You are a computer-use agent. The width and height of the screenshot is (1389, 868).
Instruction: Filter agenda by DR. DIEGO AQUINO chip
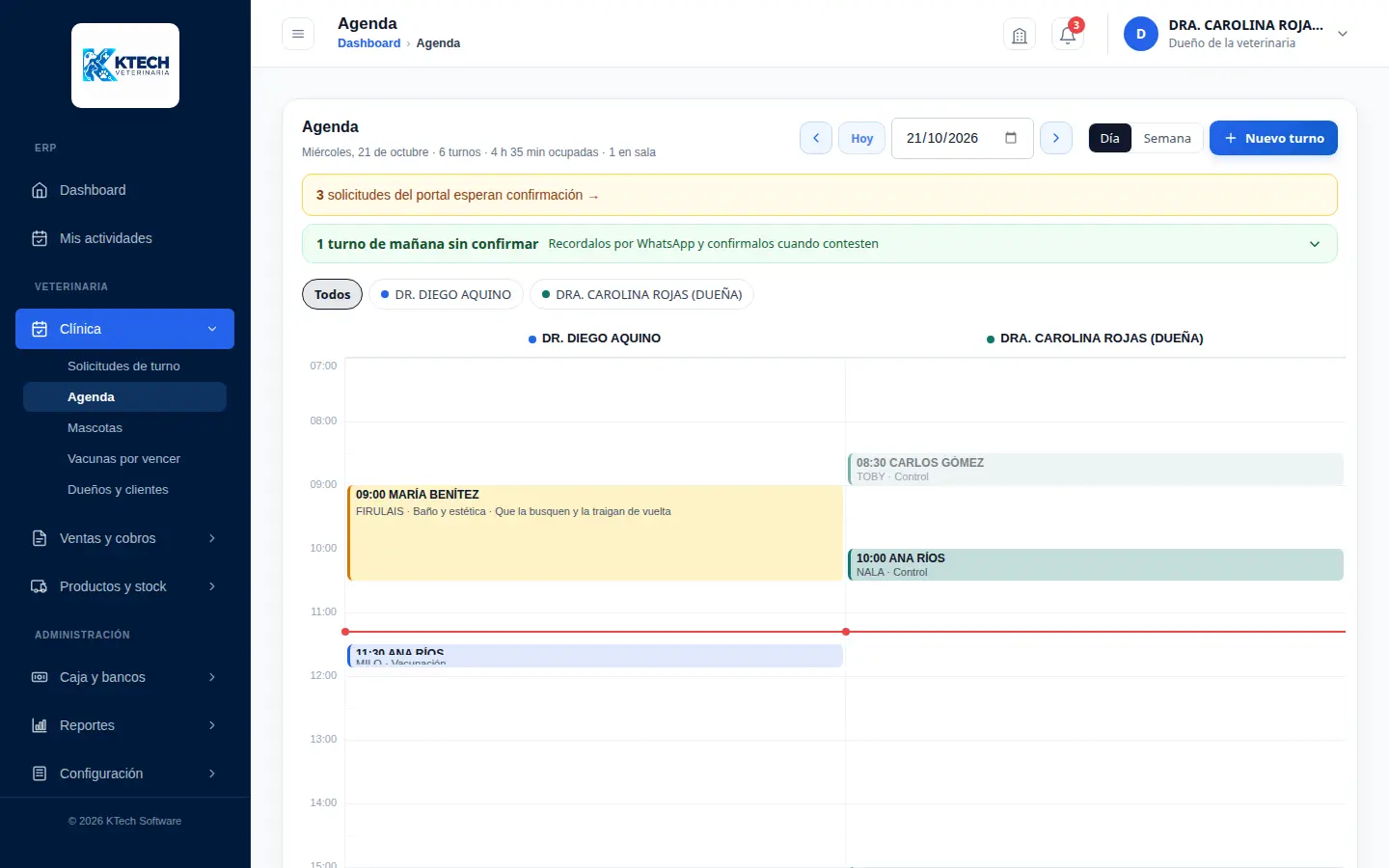446,294
